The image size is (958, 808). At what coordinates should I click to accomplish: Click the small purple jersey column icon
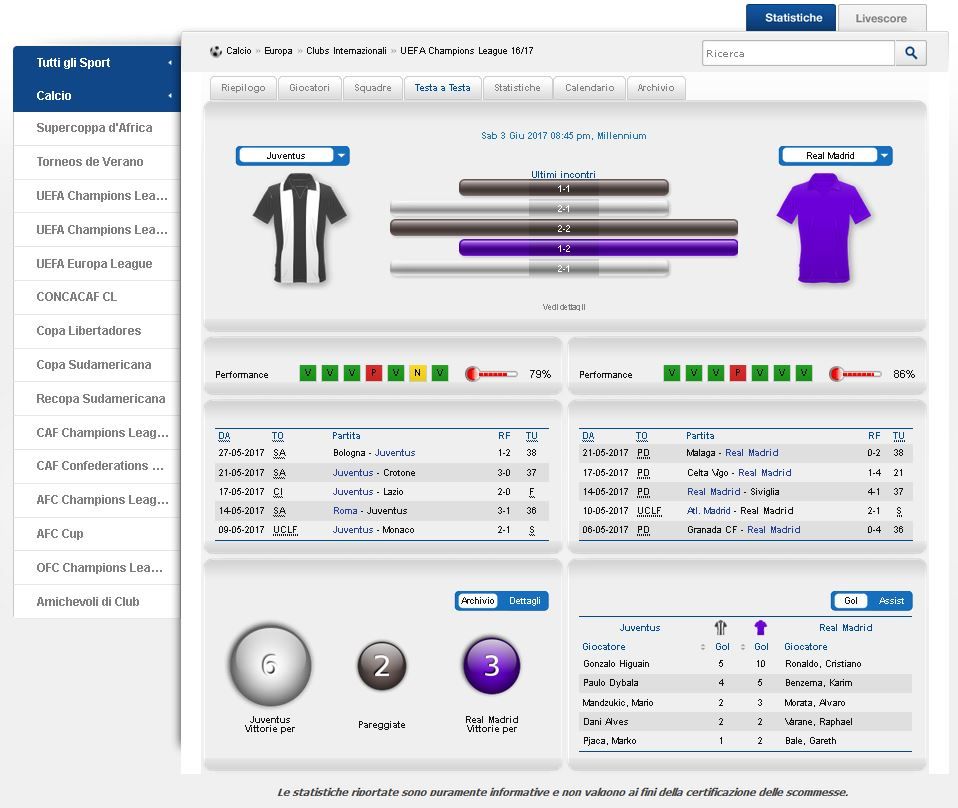click(x=760, y=627)
